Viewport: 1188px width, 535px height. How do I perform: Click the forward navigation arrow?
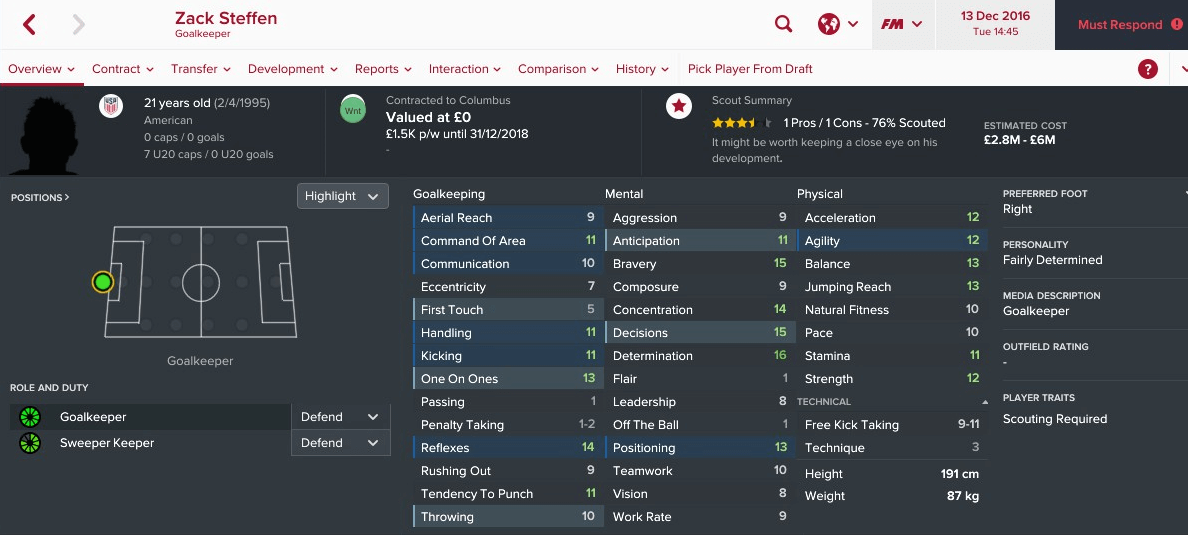point(78,24)
